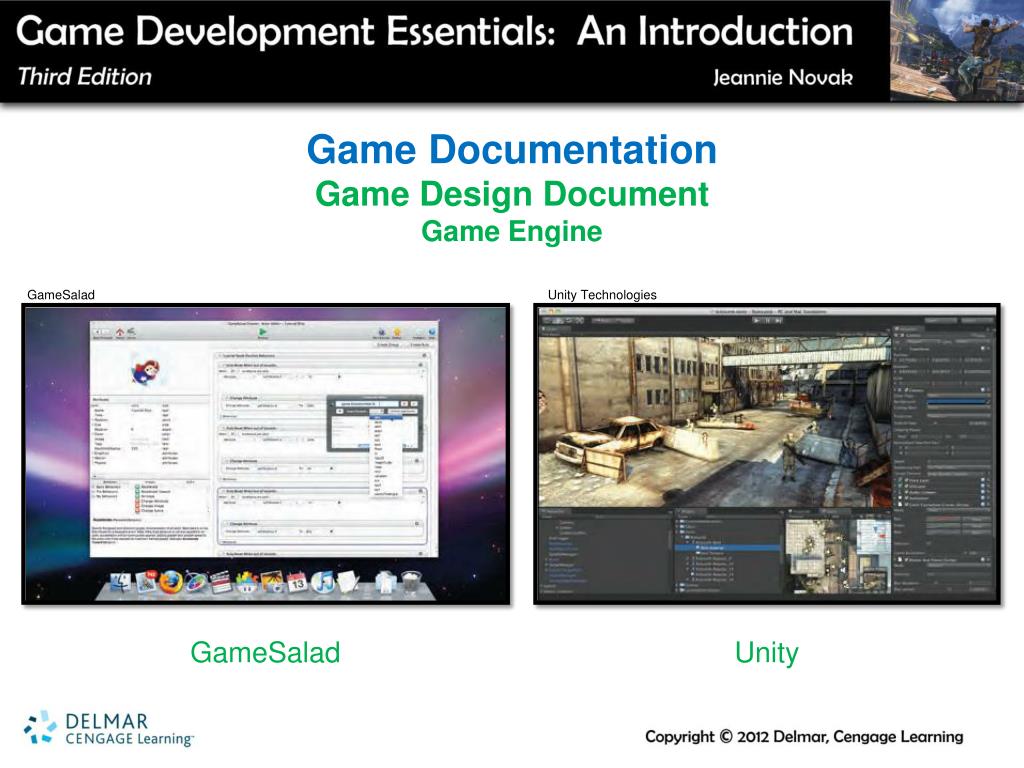The height and width of the screenshot is (768, 1024).
Task: Open the Hierarchy tab in Unity
Action: click(556, 512)
